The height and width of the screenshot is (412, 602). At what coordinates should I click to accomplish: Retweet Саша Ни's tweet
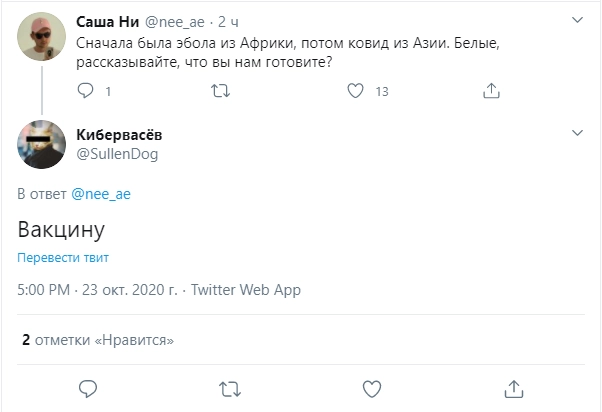pos(222,91)
